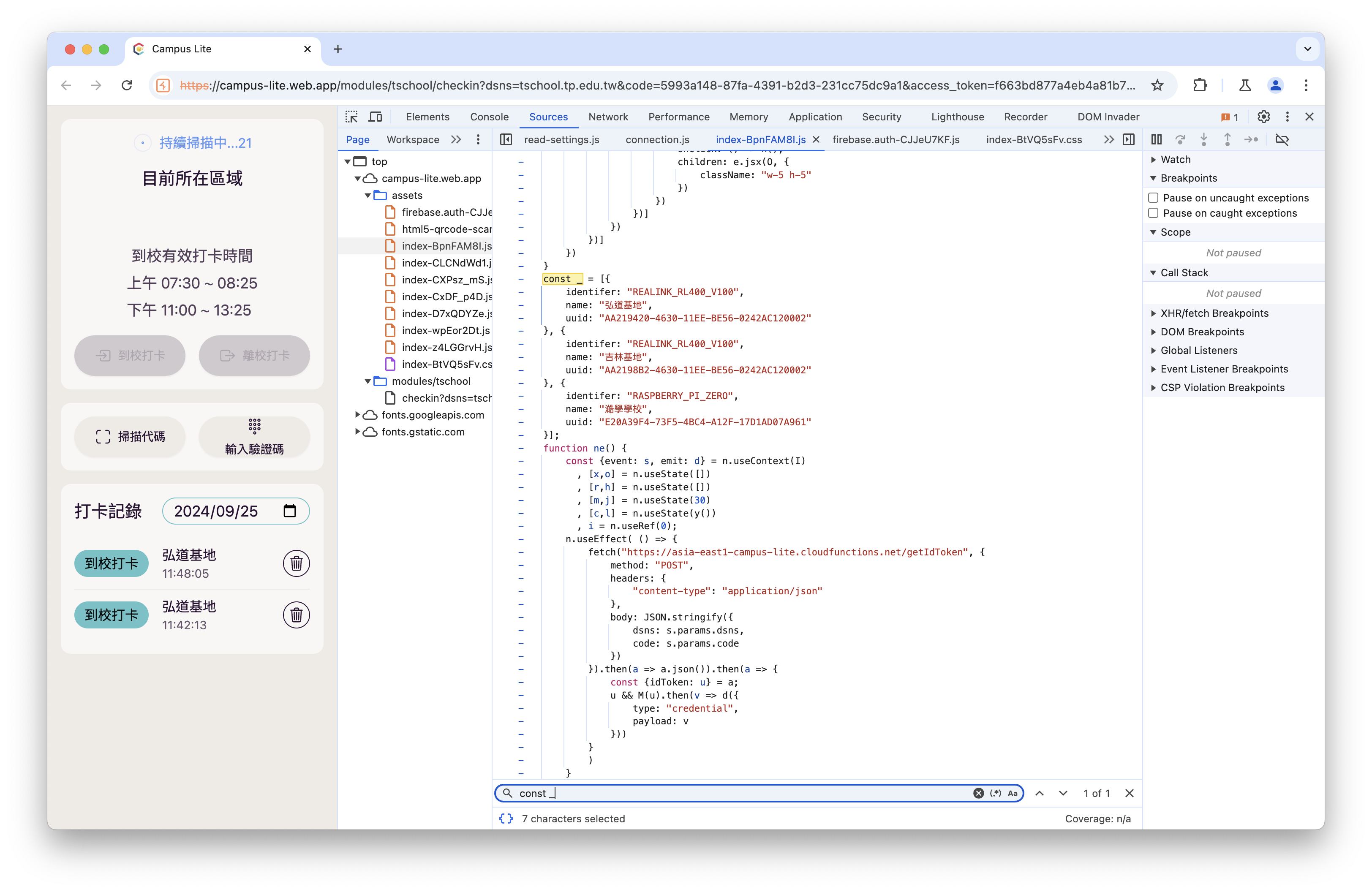The width and height of the screenshot is (1372, 892).
Task: Click the 輸入驗證碼 button
Action: 254,437
